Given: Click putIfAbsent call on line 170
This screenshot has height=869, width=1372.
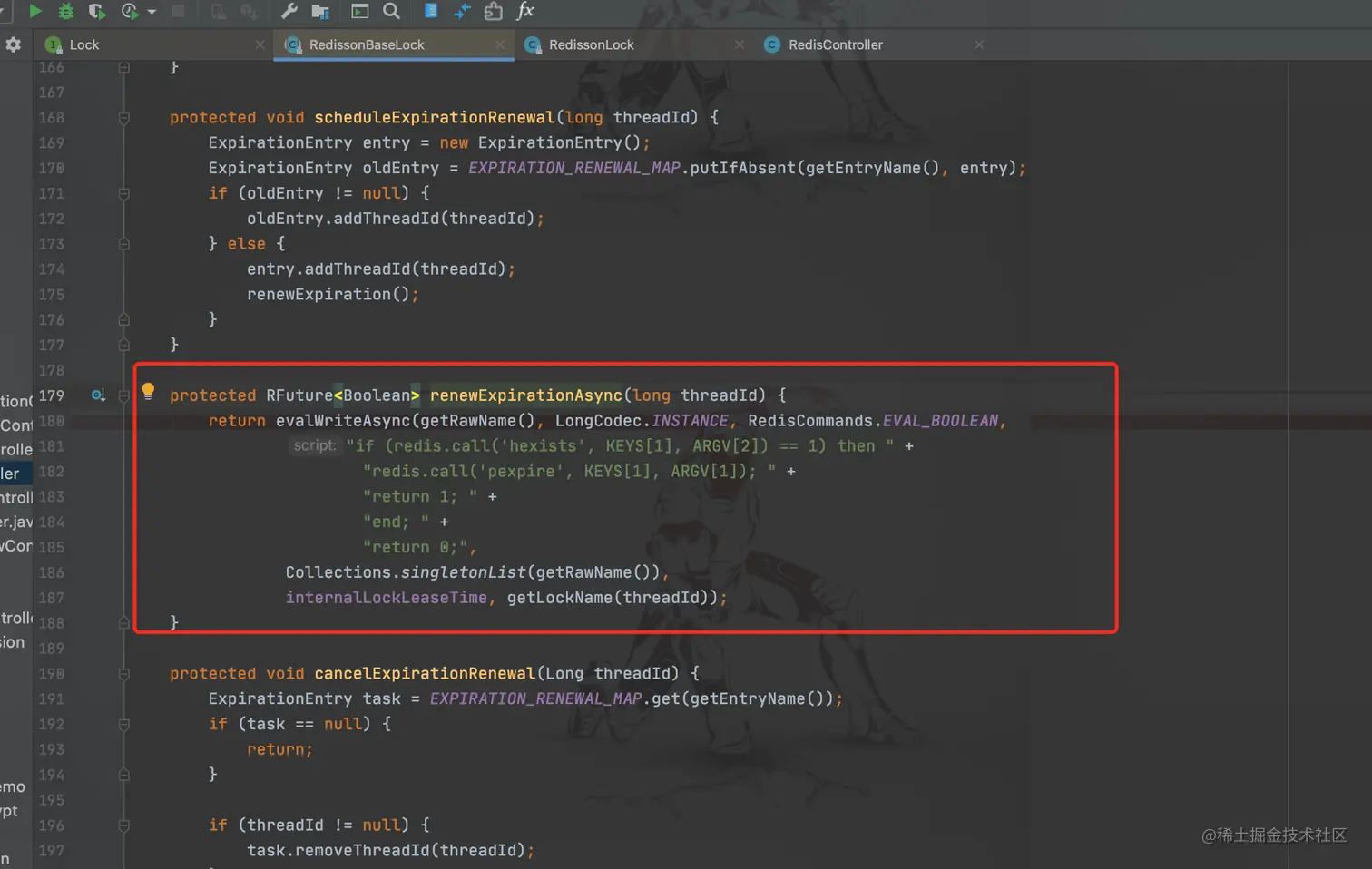Looking at the screenshot, I should click(x=743, y=168).
